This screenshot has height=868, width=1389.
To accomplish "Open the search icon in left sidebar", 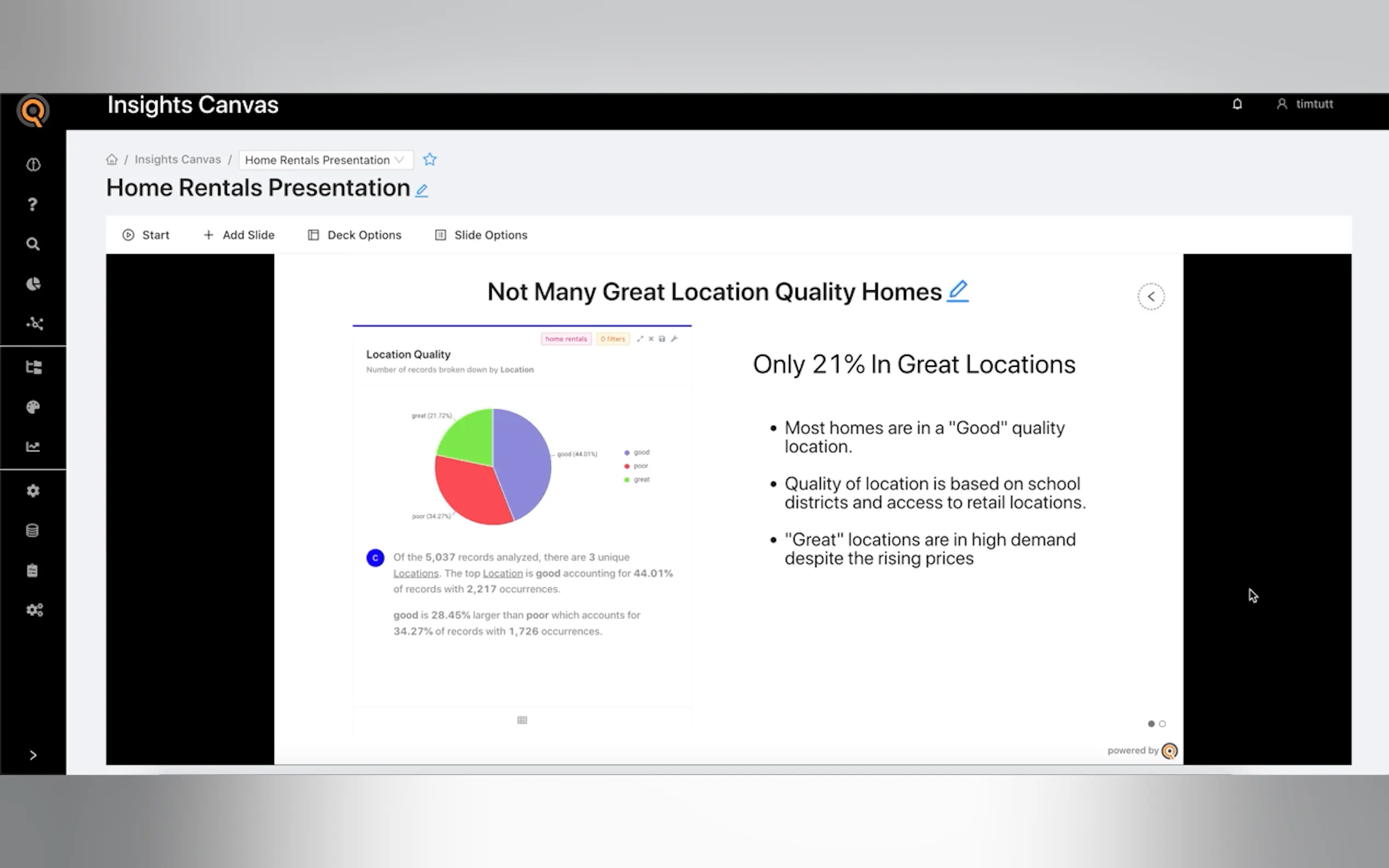I will pos(33,244).
